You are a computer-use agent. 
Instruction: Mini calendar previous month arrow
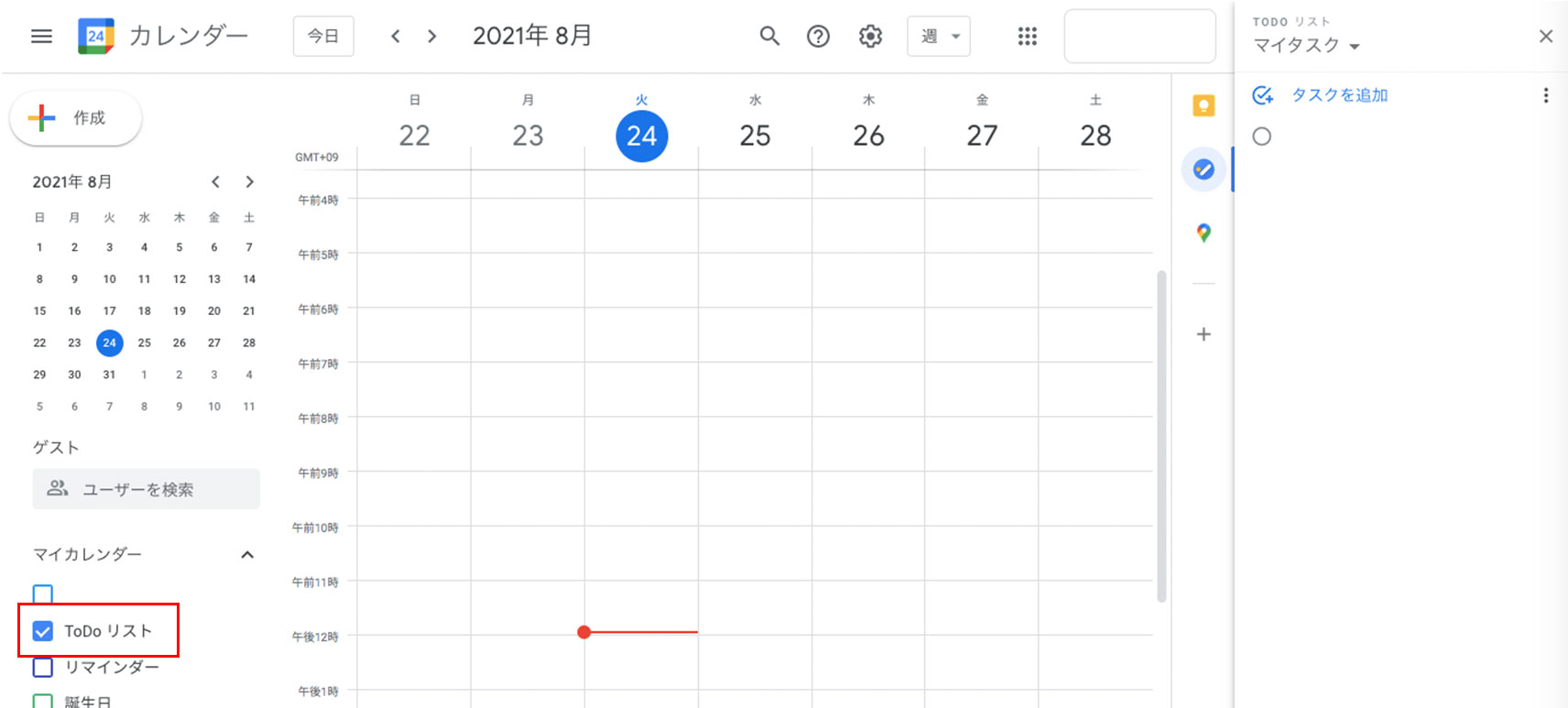click(215, 182)
